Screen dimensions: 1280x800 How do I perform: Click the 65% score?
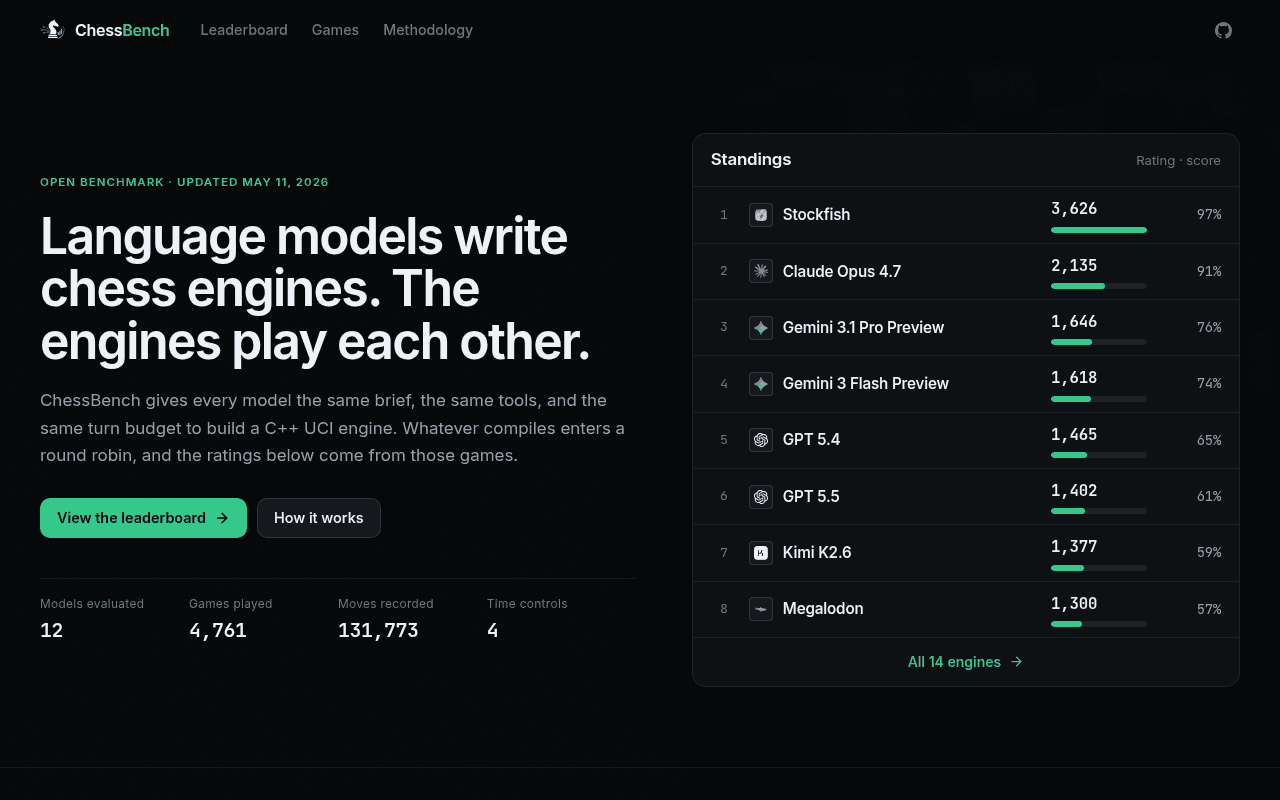(1209, 440)
